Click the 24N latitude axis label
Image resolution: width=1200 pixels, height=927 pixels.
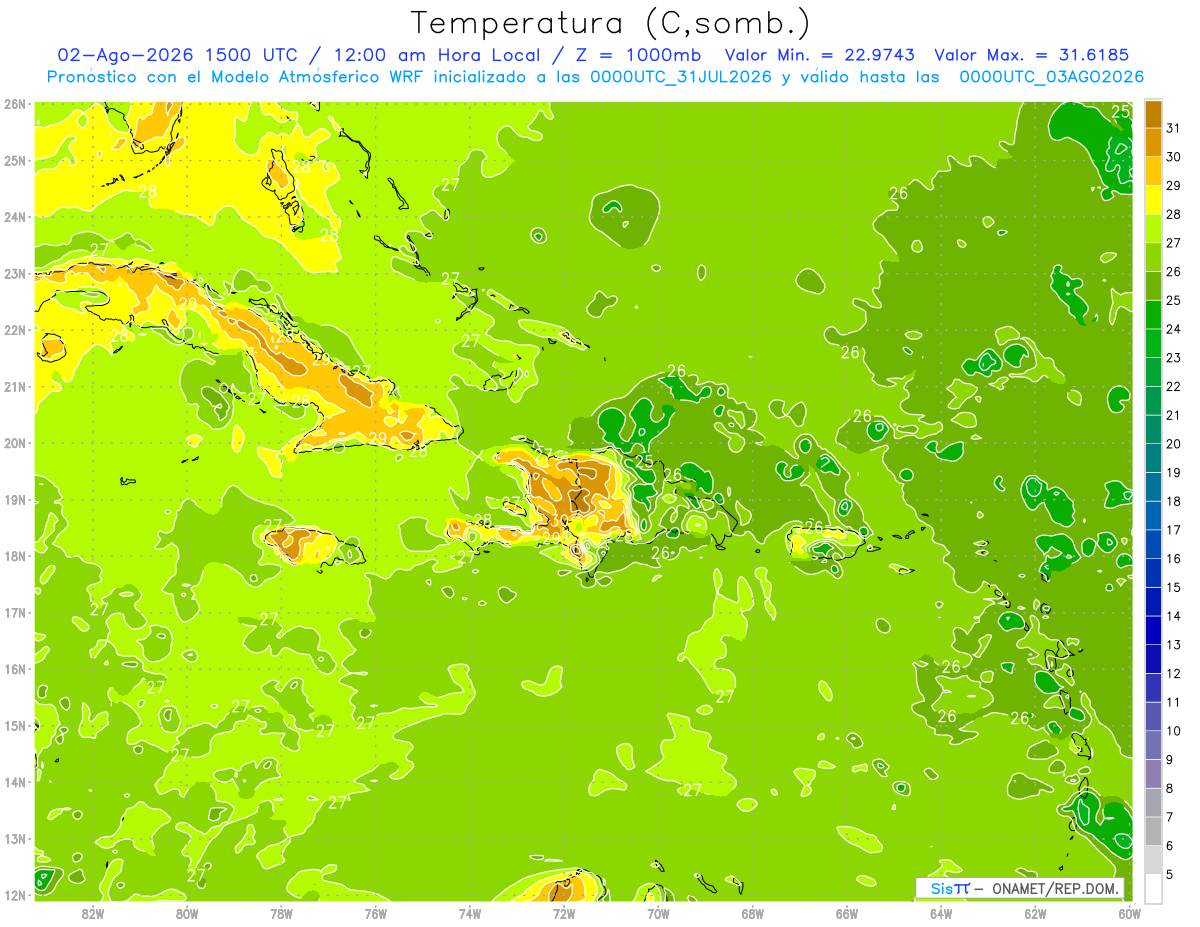click(15, 217)
